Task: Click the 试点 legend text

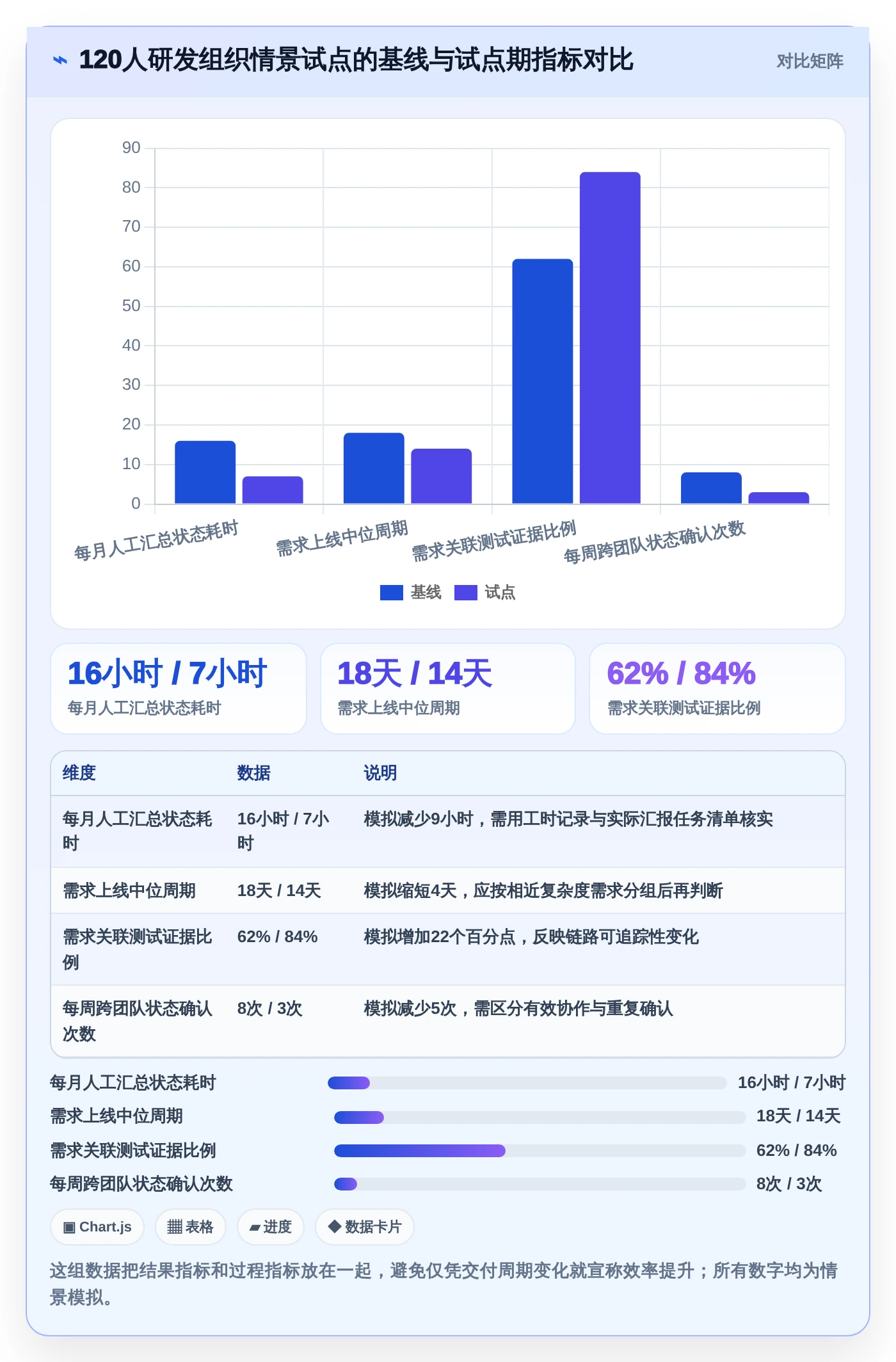Action: [x=500, y=593]
